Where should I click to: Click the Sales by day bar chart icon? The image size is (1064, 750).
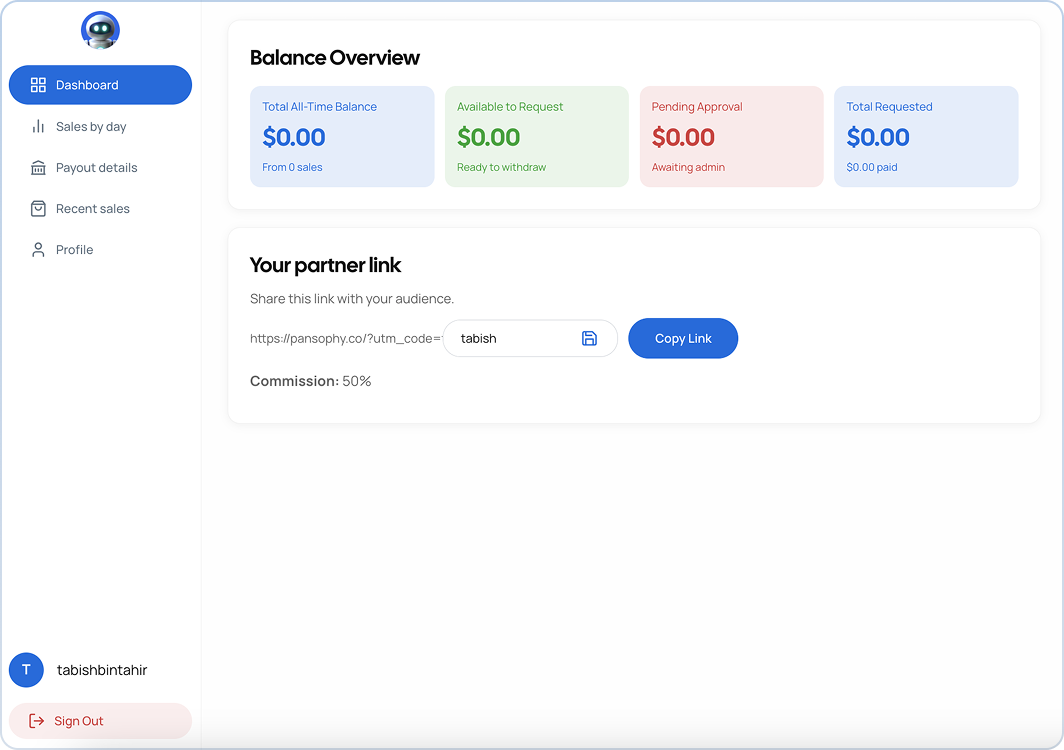[38, 127]
